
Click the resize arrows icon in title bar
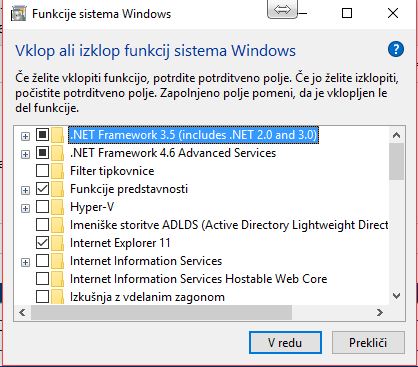[282, 9]
